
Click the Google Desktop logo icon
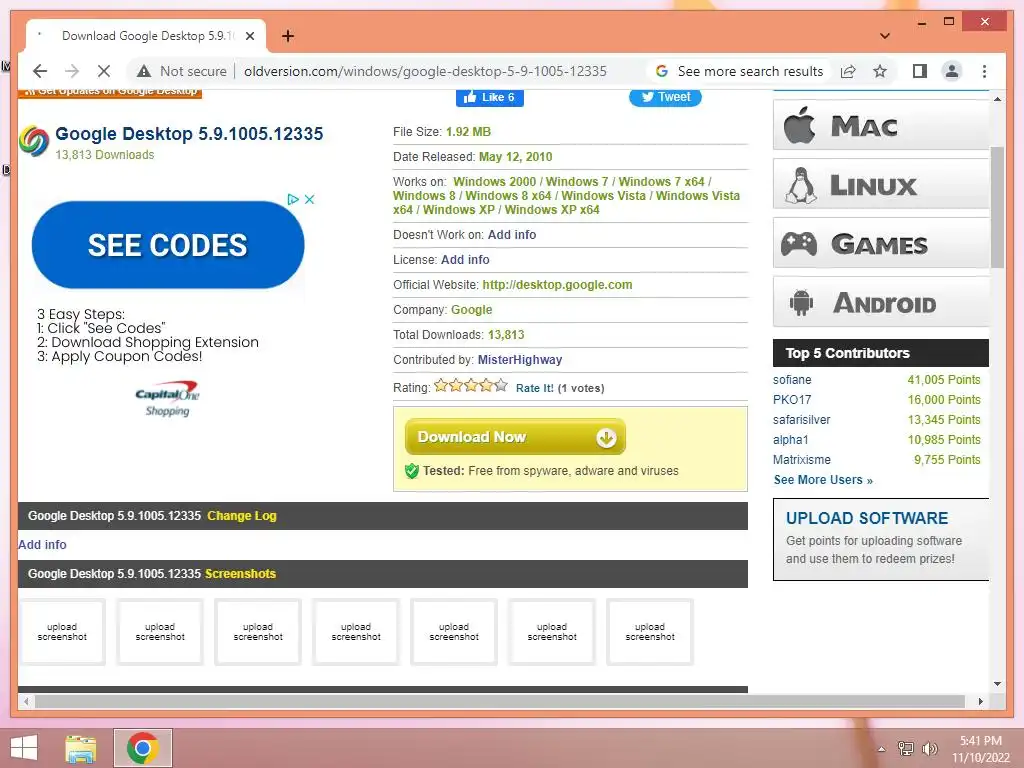click(x=34, y=140)
